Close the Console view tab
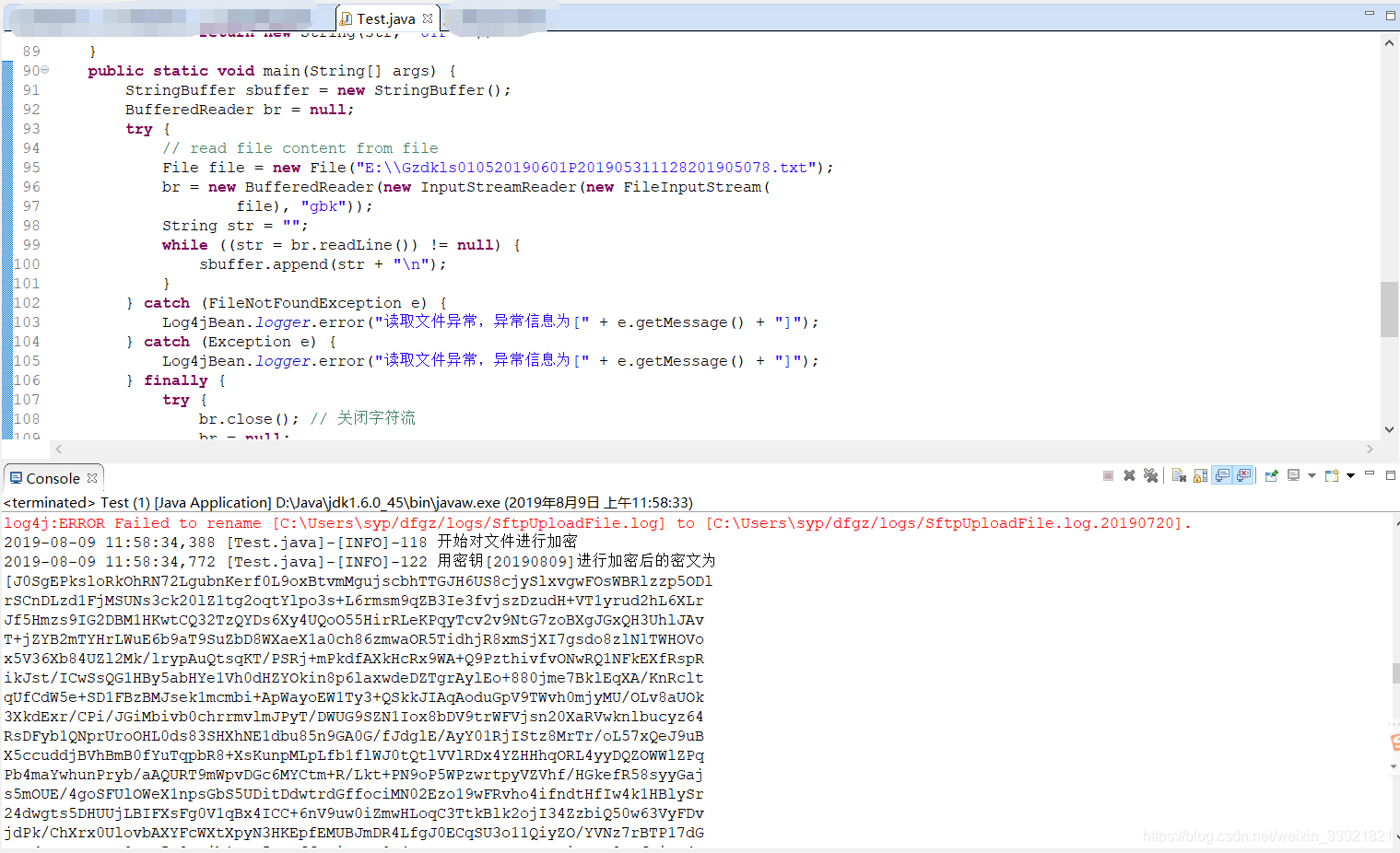The image size is (1400, 853). coord(92,478)
